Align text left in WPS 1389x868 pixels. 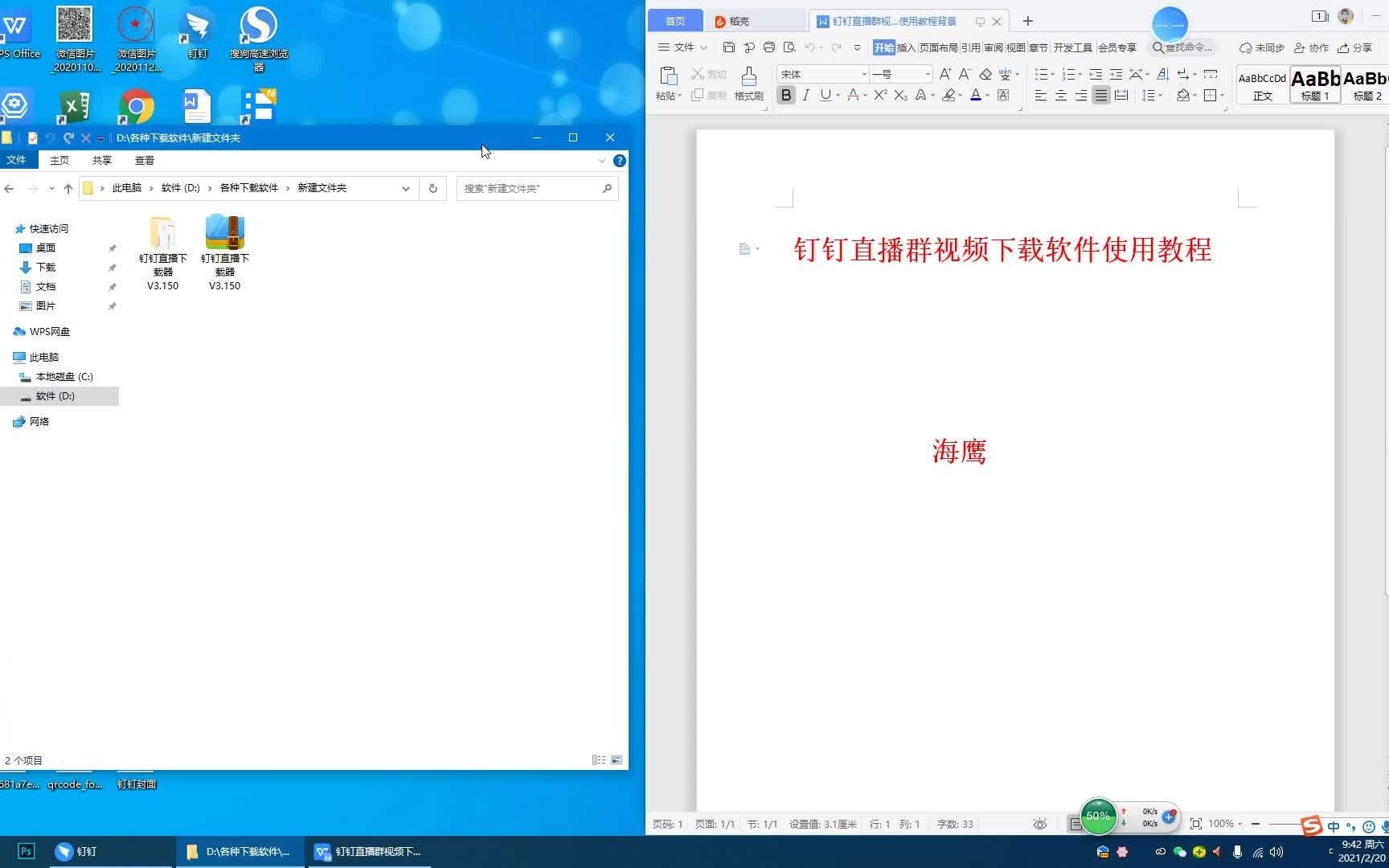pos(1040,96)
